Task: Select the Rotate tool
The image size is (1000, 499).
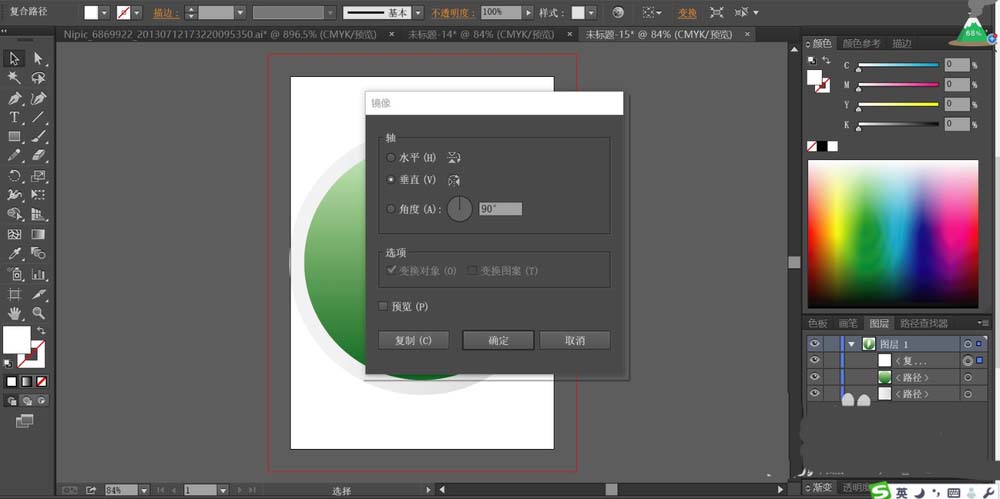Action: 14,175
